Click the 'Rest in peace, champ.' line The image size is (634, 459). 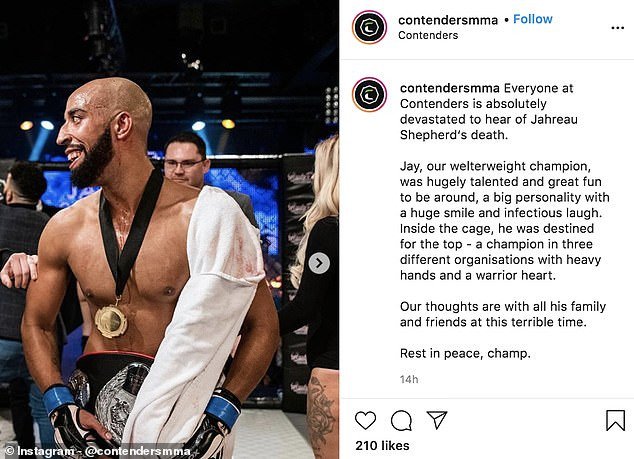[465, 353]
